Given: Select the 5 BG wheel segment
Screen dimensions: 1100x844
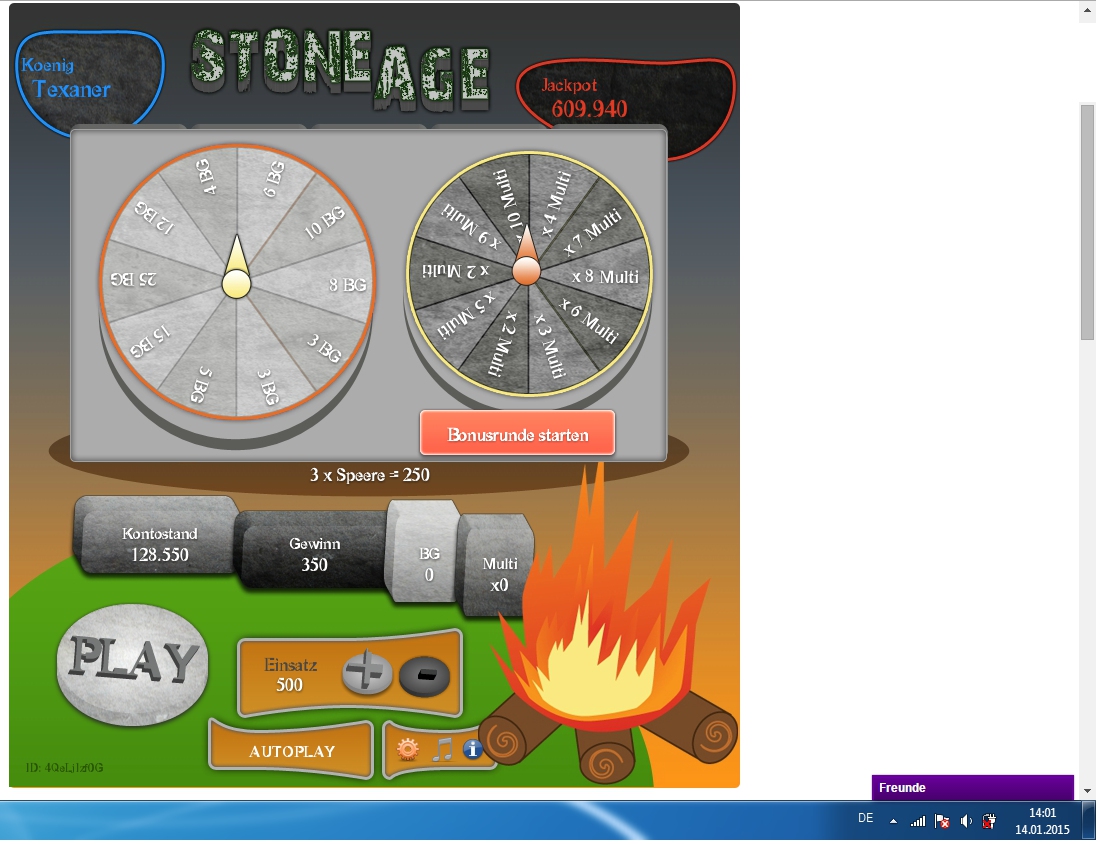Looking at the screenshot, I should (x=200, y=385).
